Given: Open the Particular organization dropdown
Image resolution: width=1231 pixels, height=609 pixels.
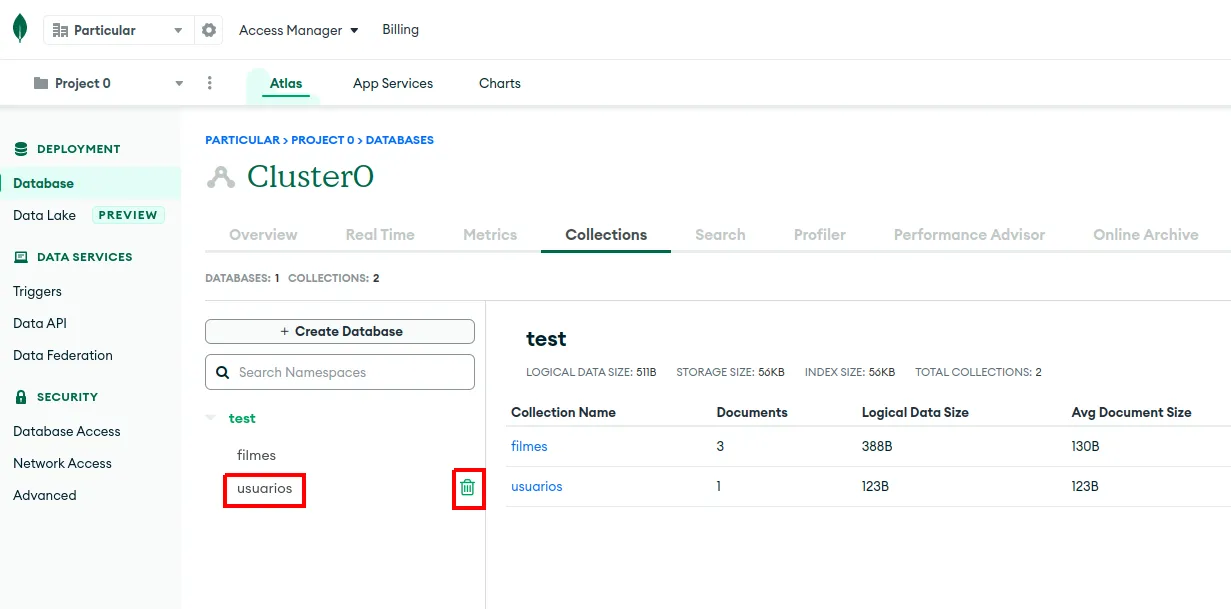Looking at the screenshot, I should coord(118,30).
